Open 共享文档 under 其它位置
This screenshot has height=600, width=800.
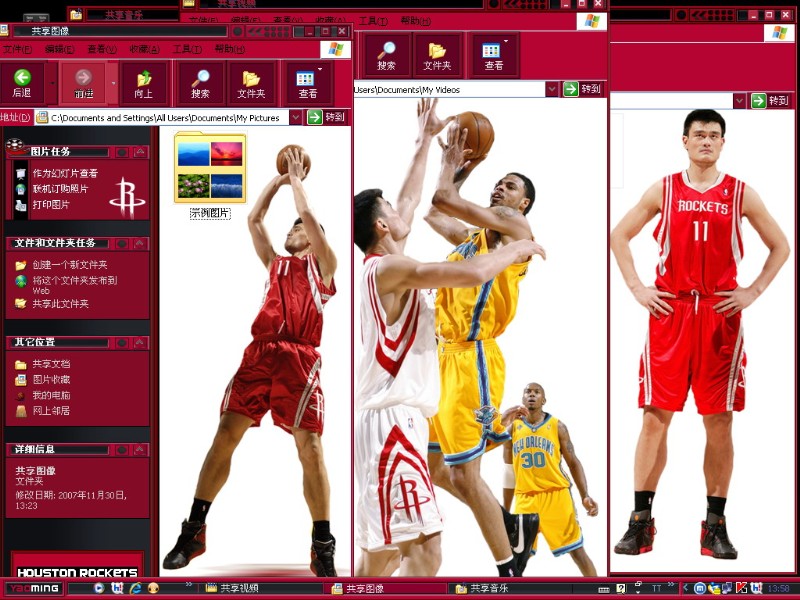tap(51, 364)
